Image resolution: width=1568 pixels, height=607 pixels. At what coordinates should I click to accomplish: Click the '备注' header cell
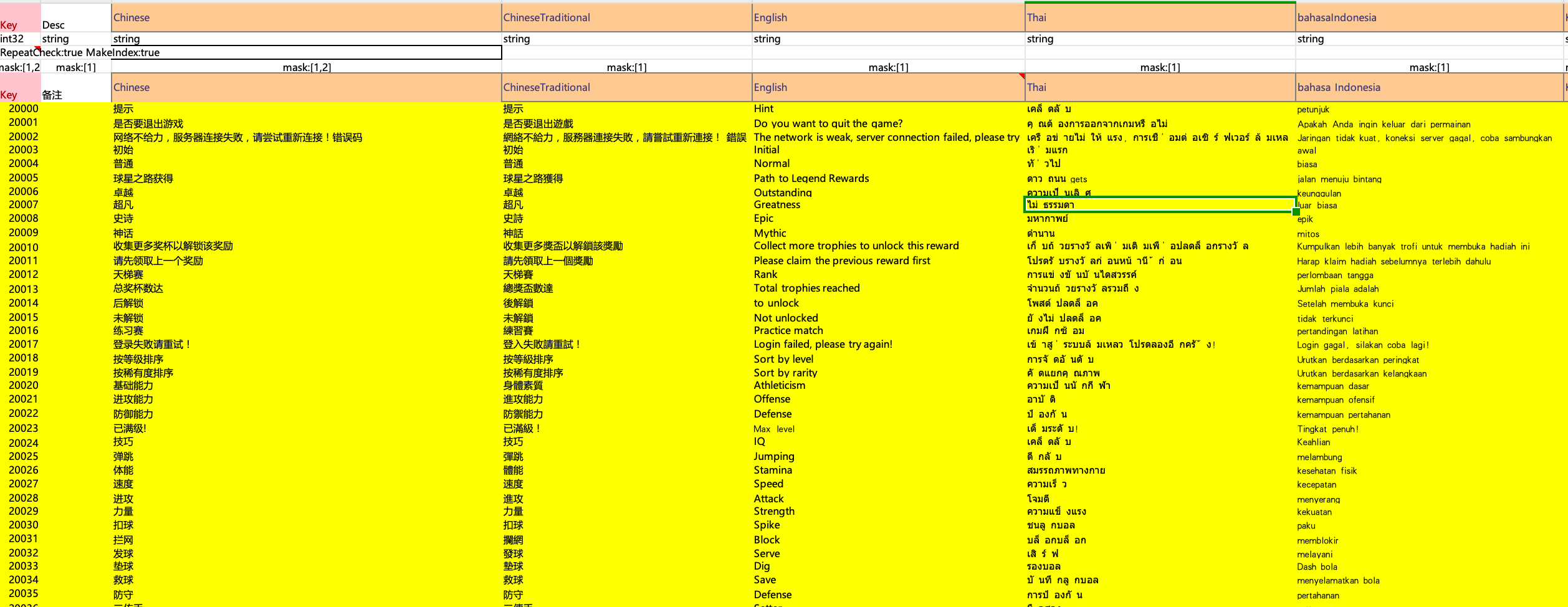coord(76,87)
